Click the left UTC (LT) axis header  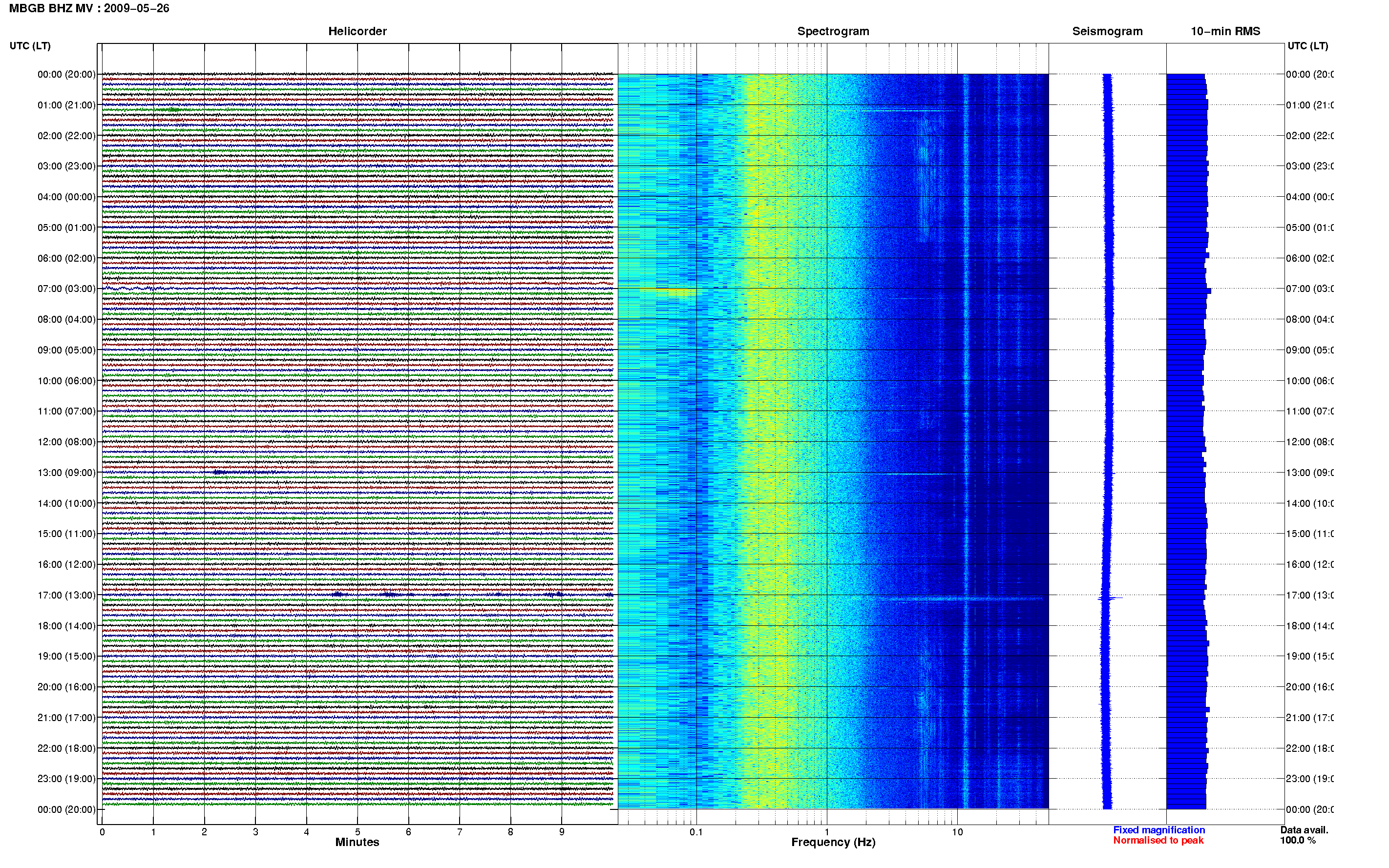(30, 46)
